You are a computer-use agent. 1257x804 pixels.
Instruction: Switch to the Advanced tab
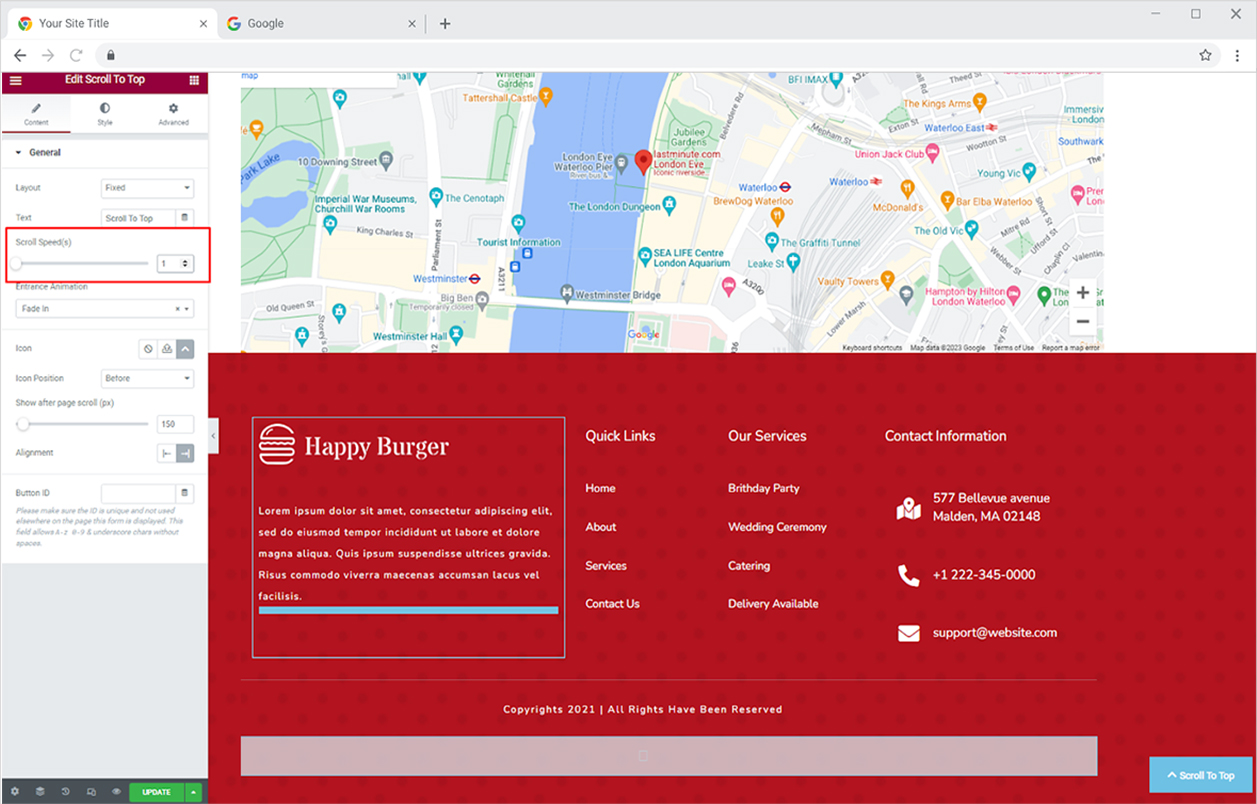click(173, 113)
